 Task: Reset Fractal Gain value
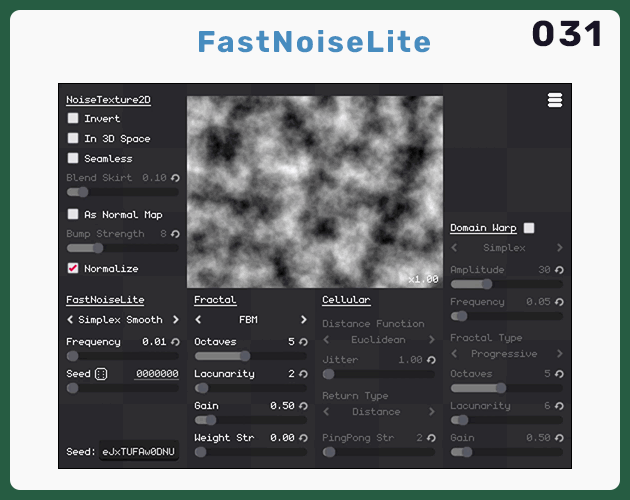point(303,406)
